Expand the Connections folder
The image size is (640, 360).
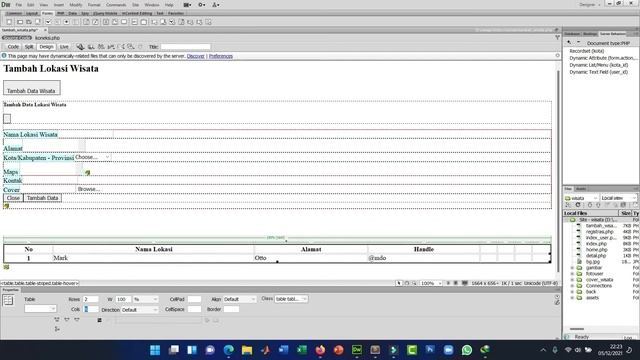pos(572,286)
